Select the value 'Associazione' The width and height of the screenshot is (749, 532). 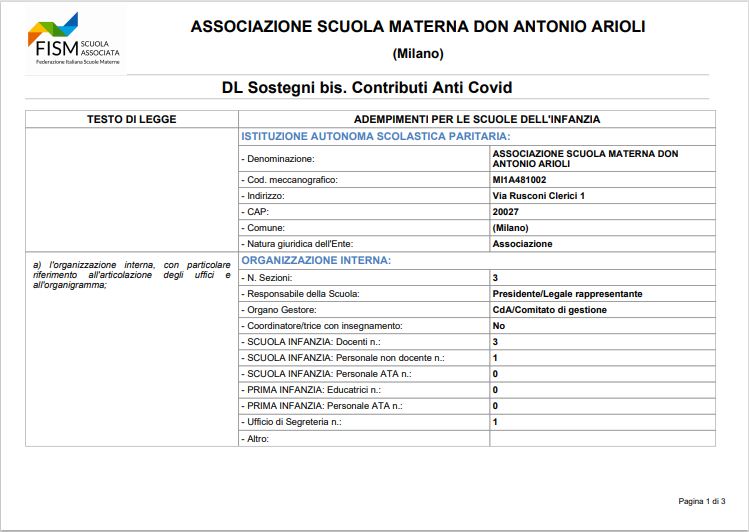click(x=522, y=244)
